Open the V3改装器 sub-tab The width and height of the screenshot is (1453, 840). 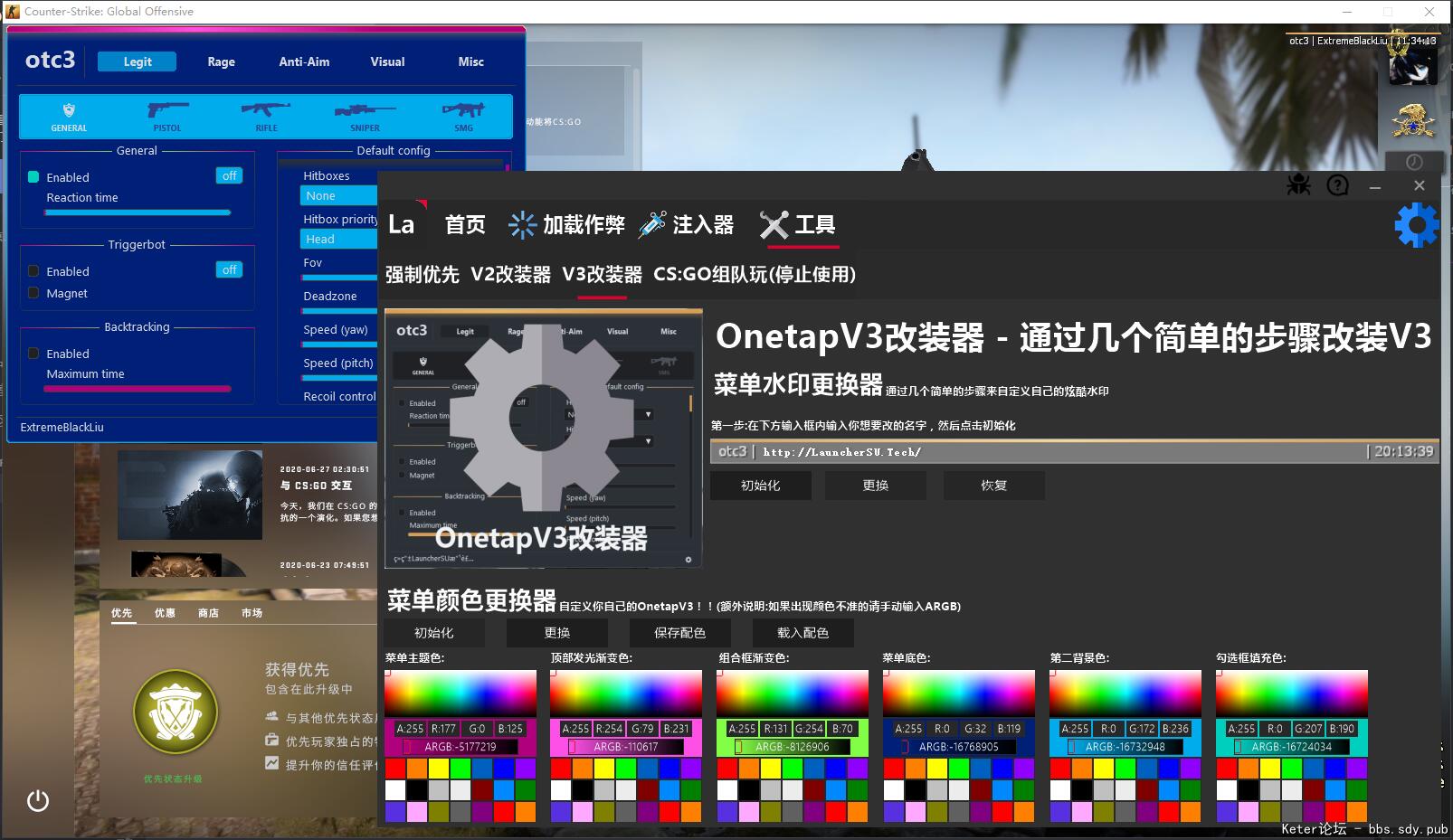point(603,274)
